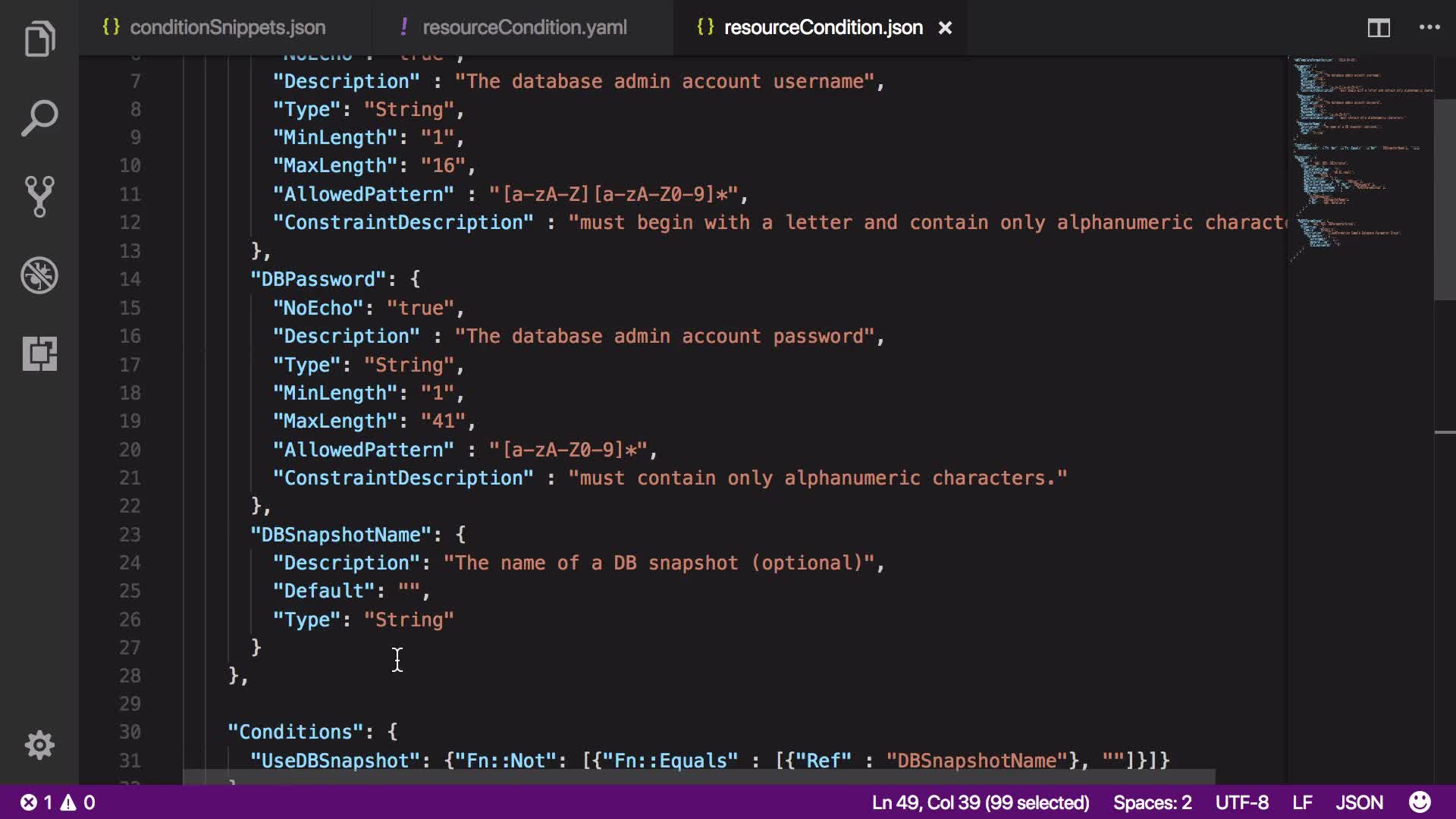This screenshot has width=1456, height=819.
Task: Open the Manage gear icon
Action: (x=39, y=745)
